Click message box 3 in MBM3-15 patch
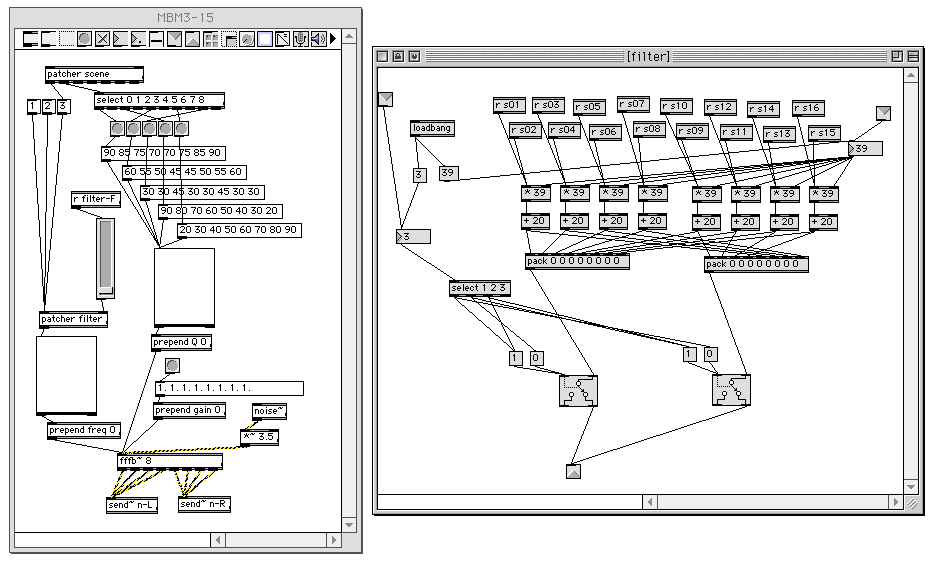 64,107
